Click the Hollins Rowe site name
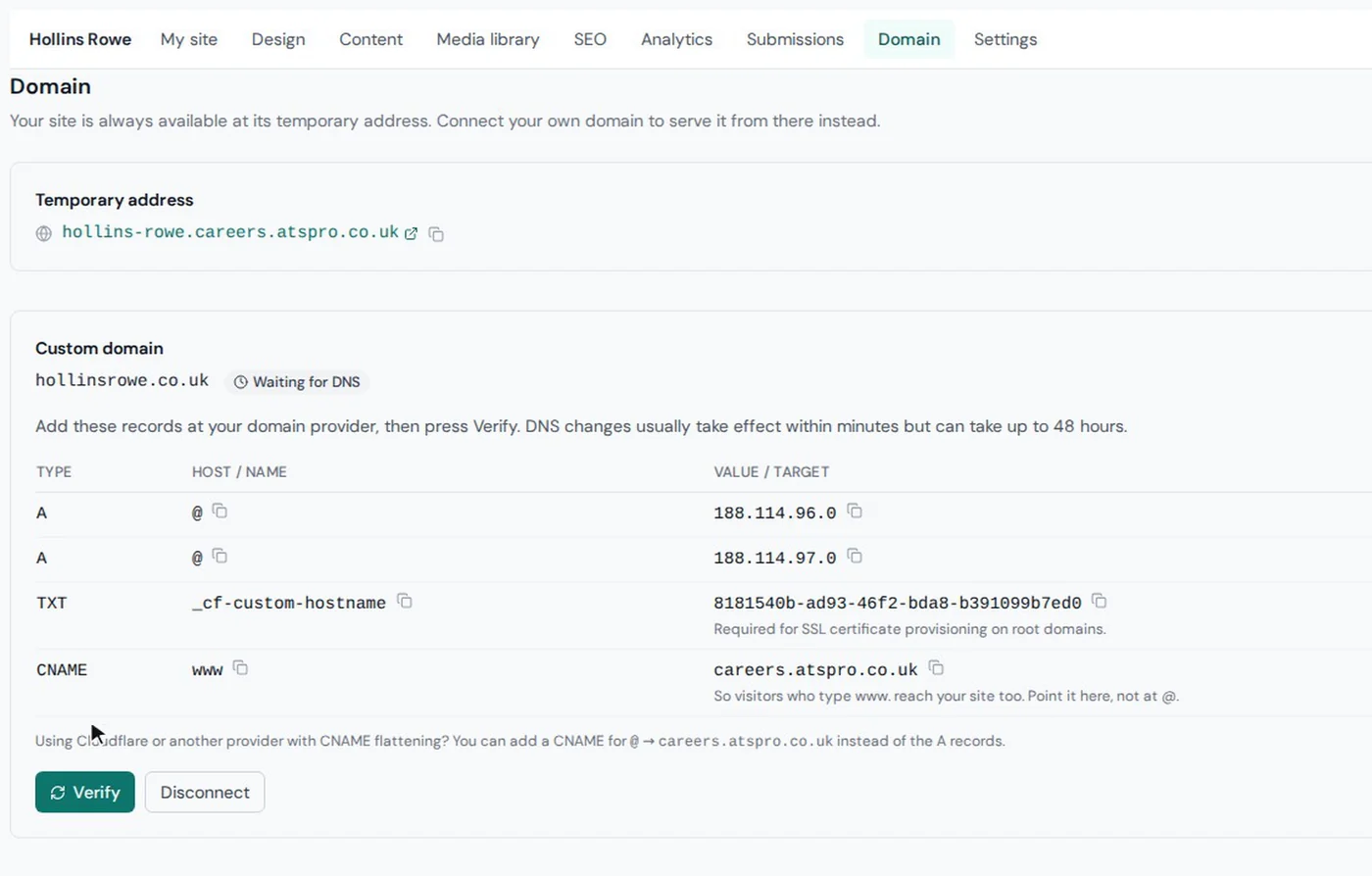Screen dimensions: 1372x876 pos(80,39)
